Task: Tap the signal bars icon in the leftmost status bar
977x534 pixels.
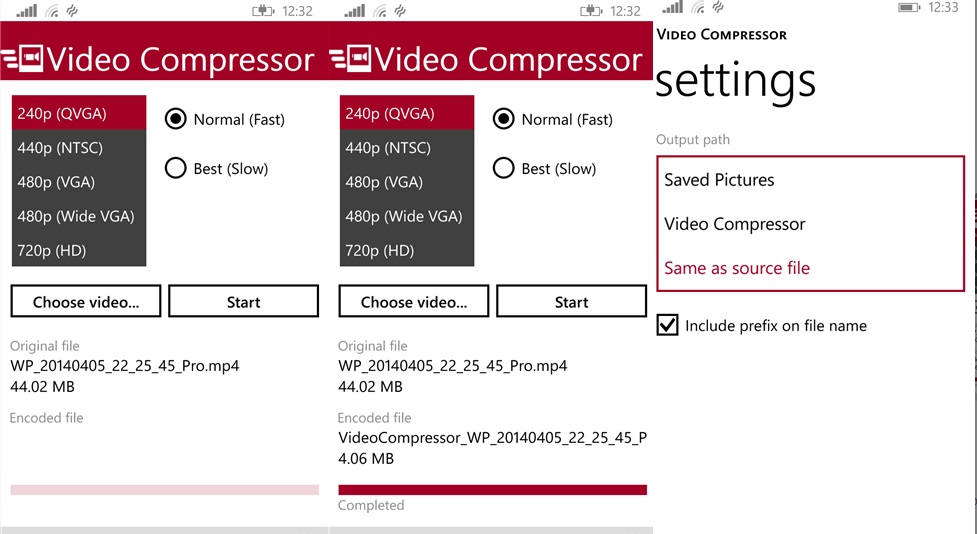Action: [27, 11]
